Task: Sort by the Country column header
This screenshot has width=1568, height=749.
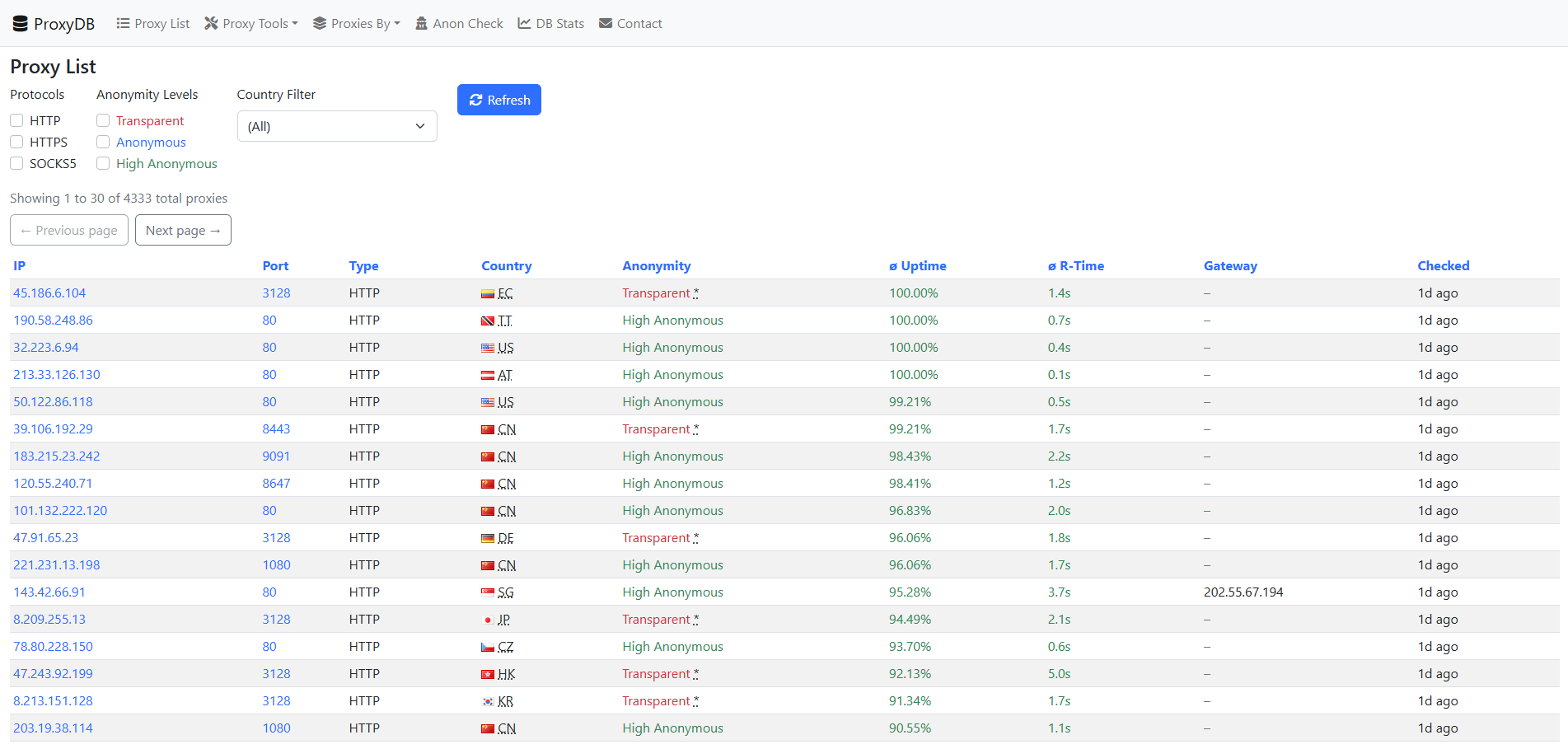Action: (506, 265)
